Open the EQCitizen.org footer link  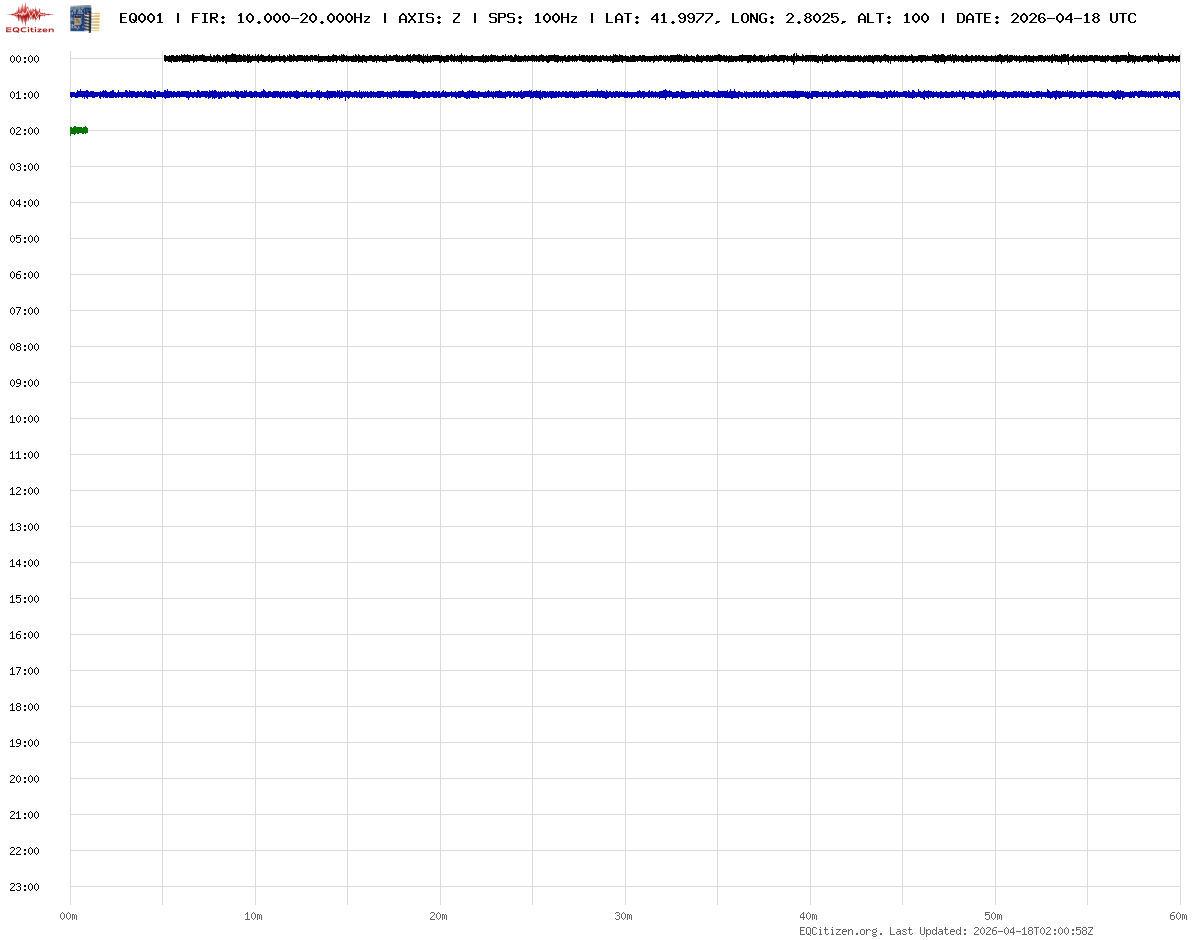841,931
